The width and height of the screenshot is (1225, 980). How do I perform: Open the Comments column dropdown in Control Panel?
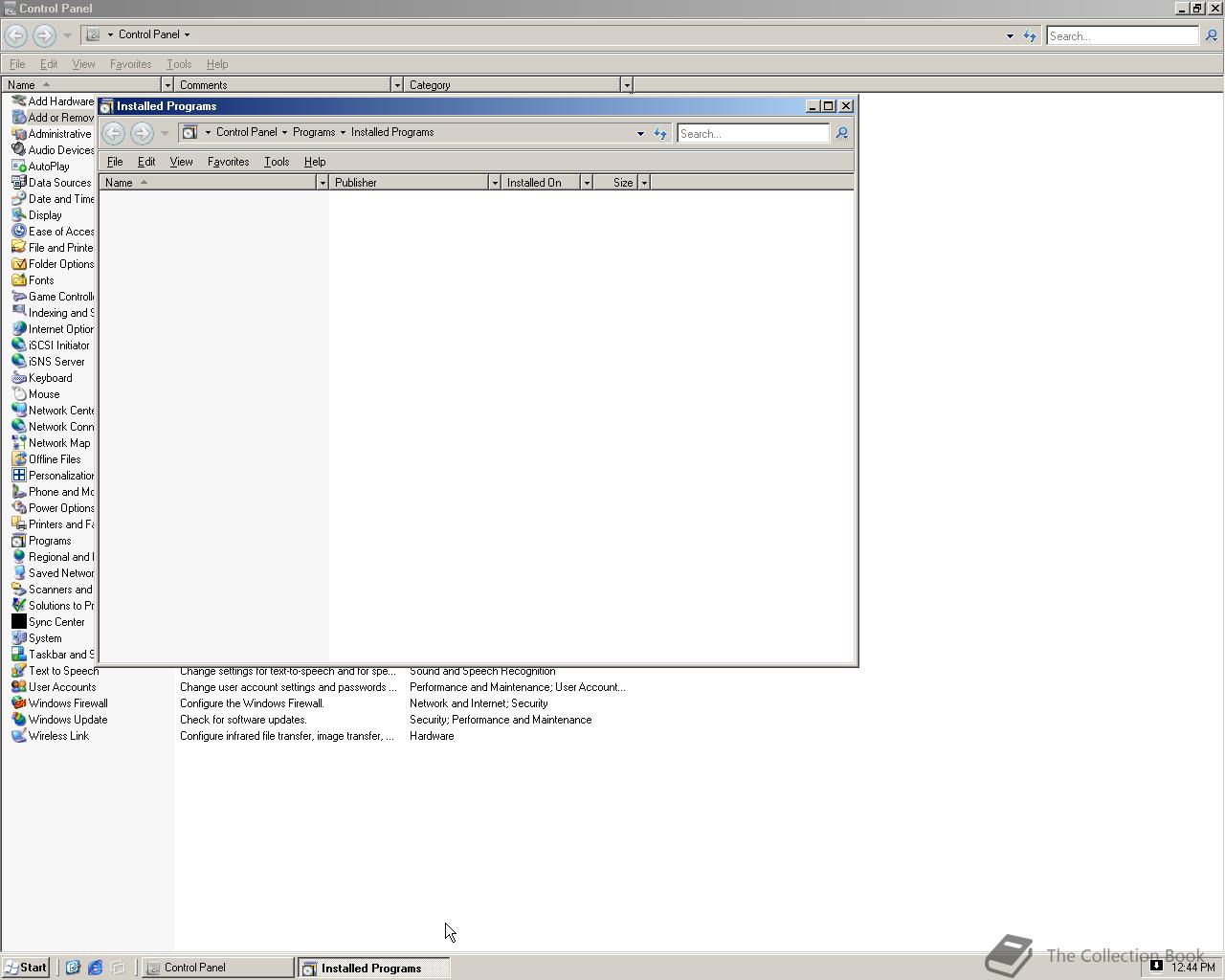coord(396,85)
